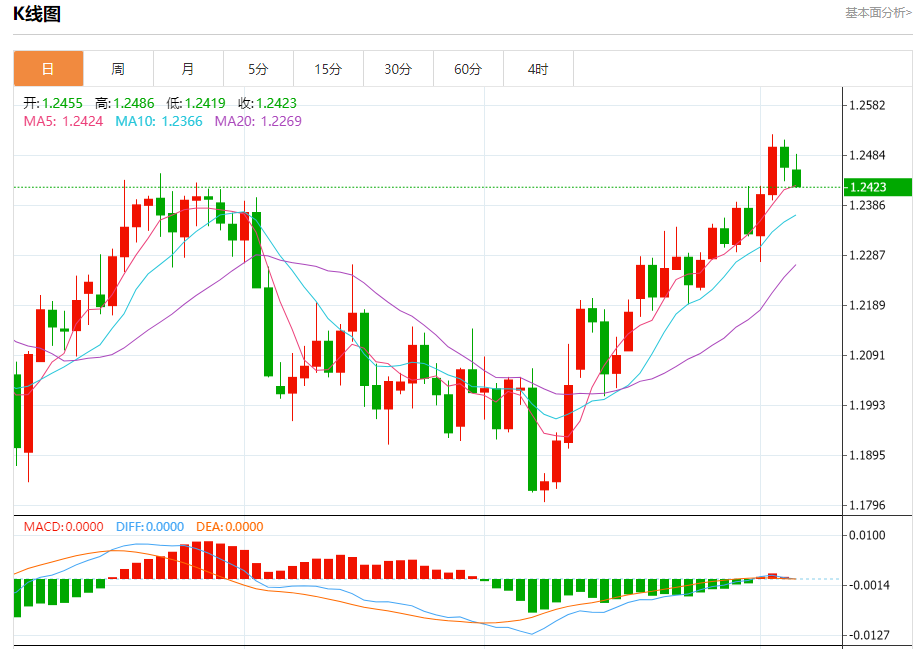Switch to the 月 monthly tab
The width and height of the screenshot is (920, 649).
point(188,69)
